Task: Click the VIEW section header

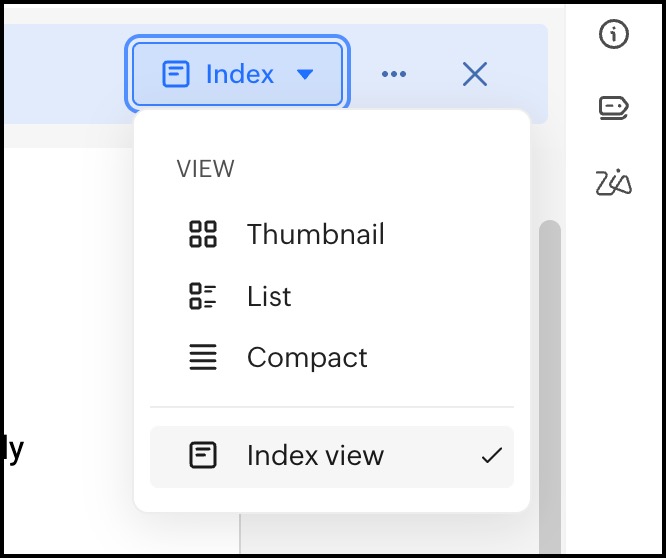Action: click(x=206, y=169)
